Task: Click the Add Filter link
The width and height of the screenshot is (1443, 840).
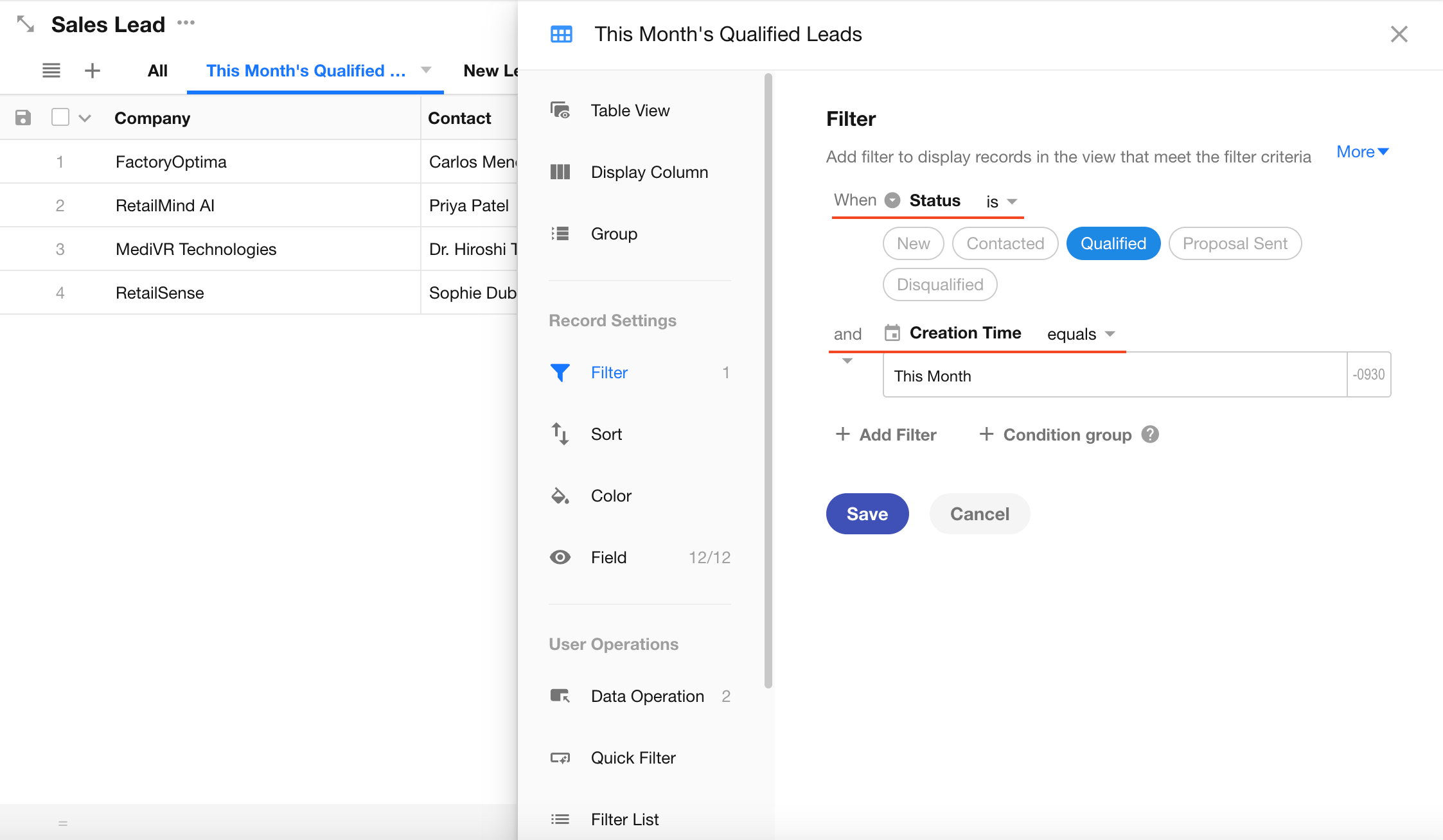Action: click(x=886, y=435)
